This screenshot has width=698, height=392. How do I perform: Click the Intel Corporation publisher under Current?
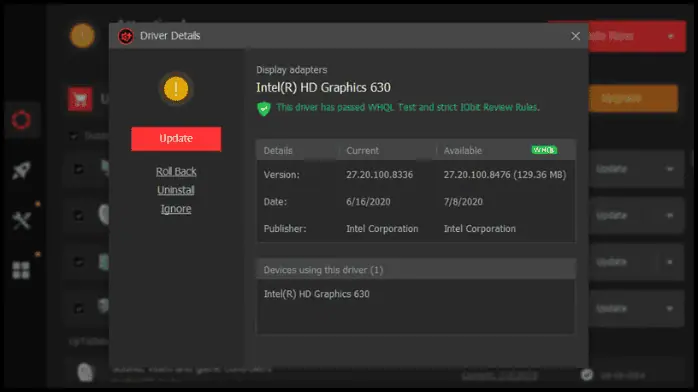(382, 229)
